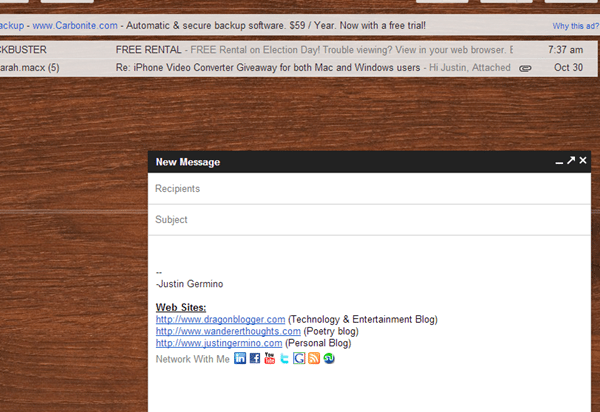Click the Recipients field
Viewport: 600px width, 412px height.
pyautogui.click(x=369, y=189)
